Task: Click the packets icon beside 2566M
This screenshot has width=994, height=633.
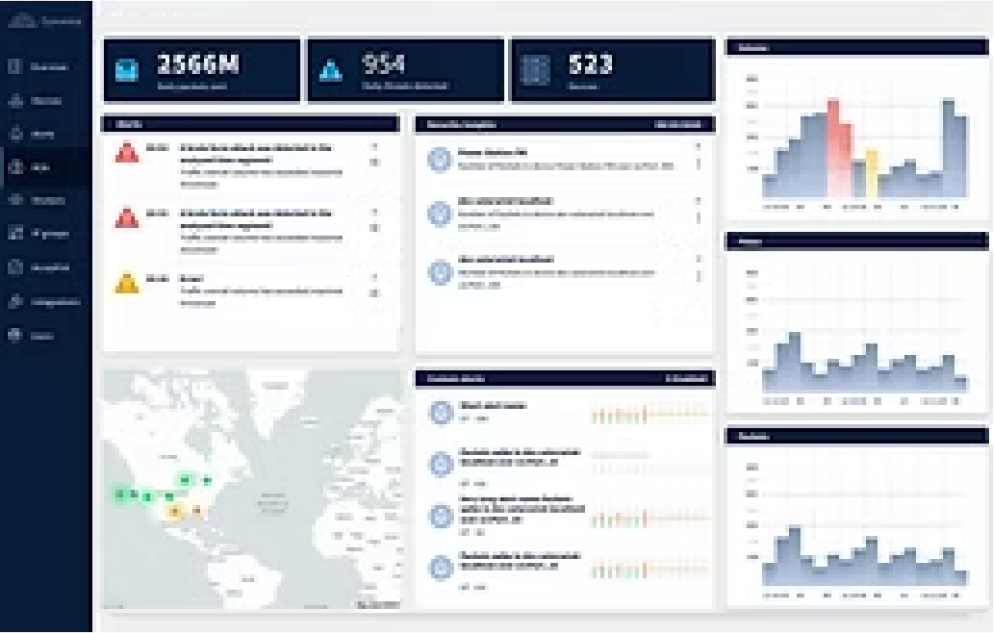Action: click(127, 70)
